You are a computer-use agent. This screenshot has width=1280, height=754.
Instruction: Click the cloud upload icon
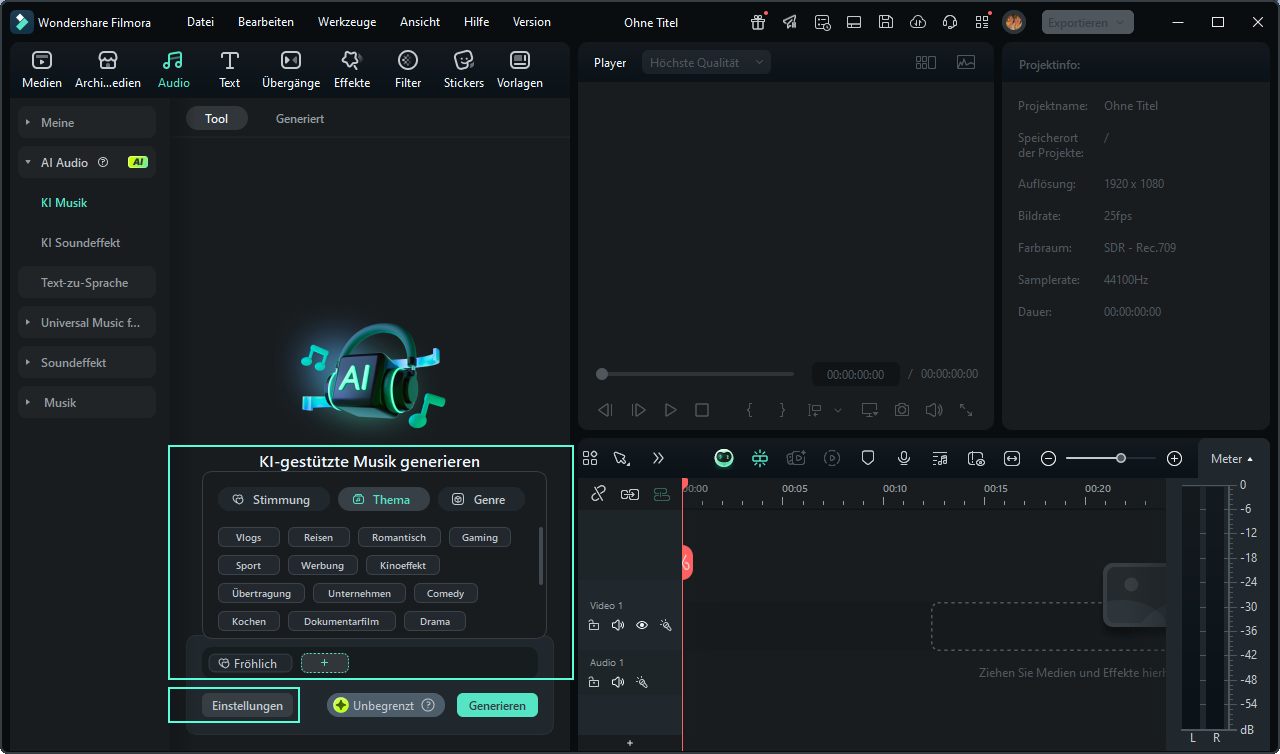(918, 22)
